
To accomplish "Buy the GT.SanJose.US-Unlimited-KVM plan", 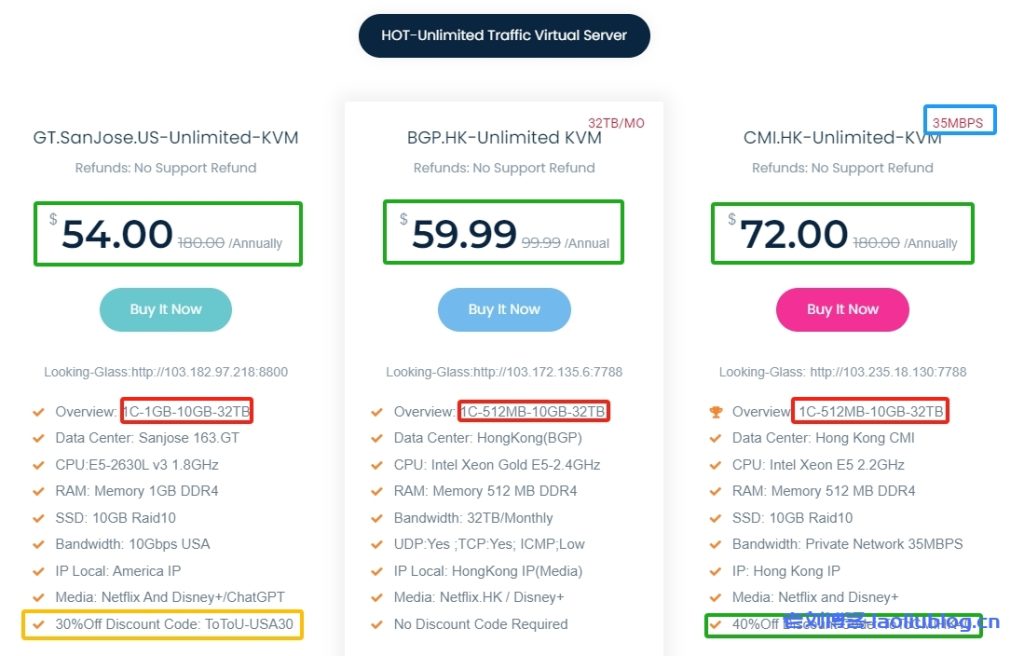I will coord(166,310).
